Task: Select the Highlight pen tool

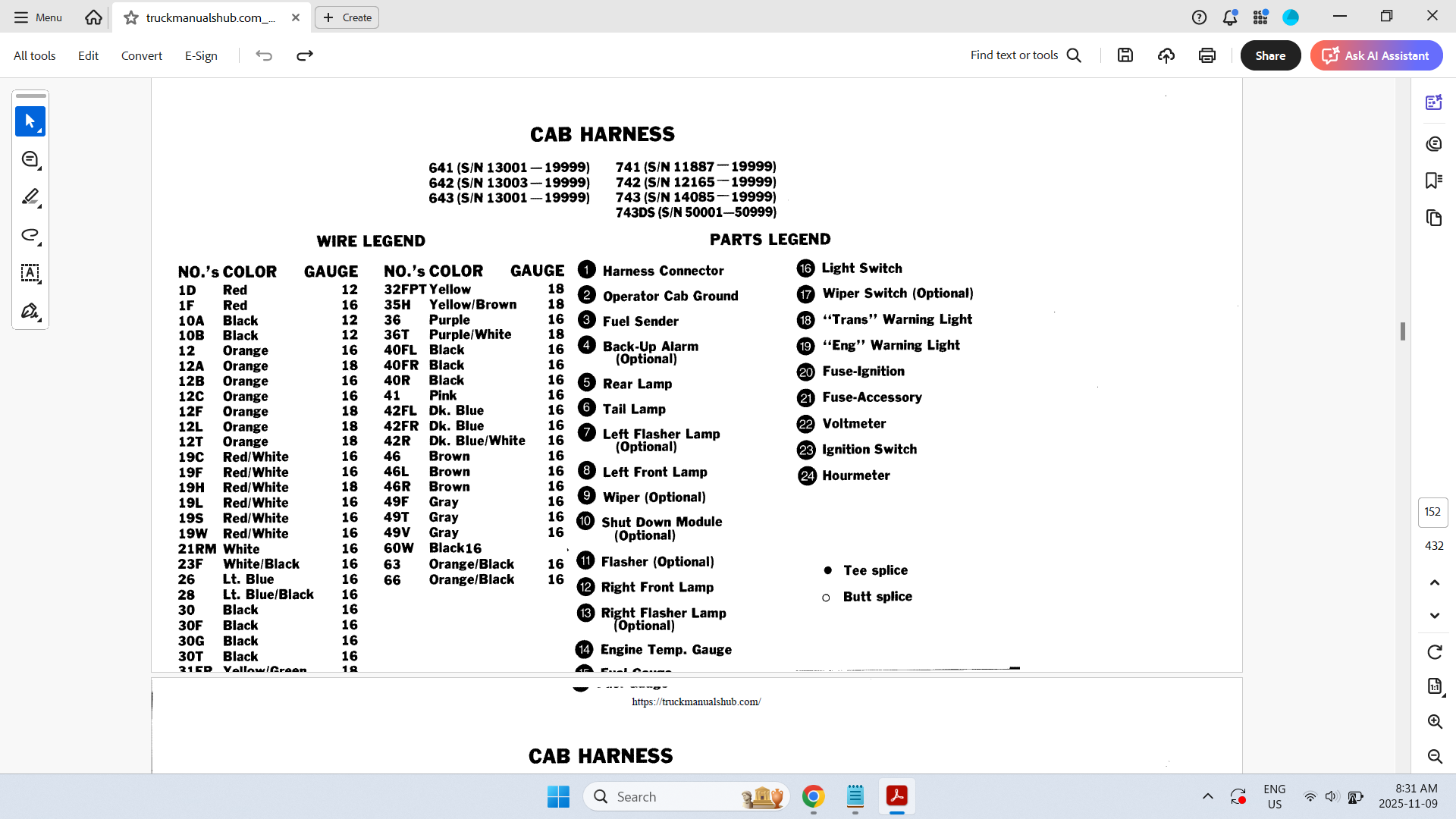Action: point(30,197)
